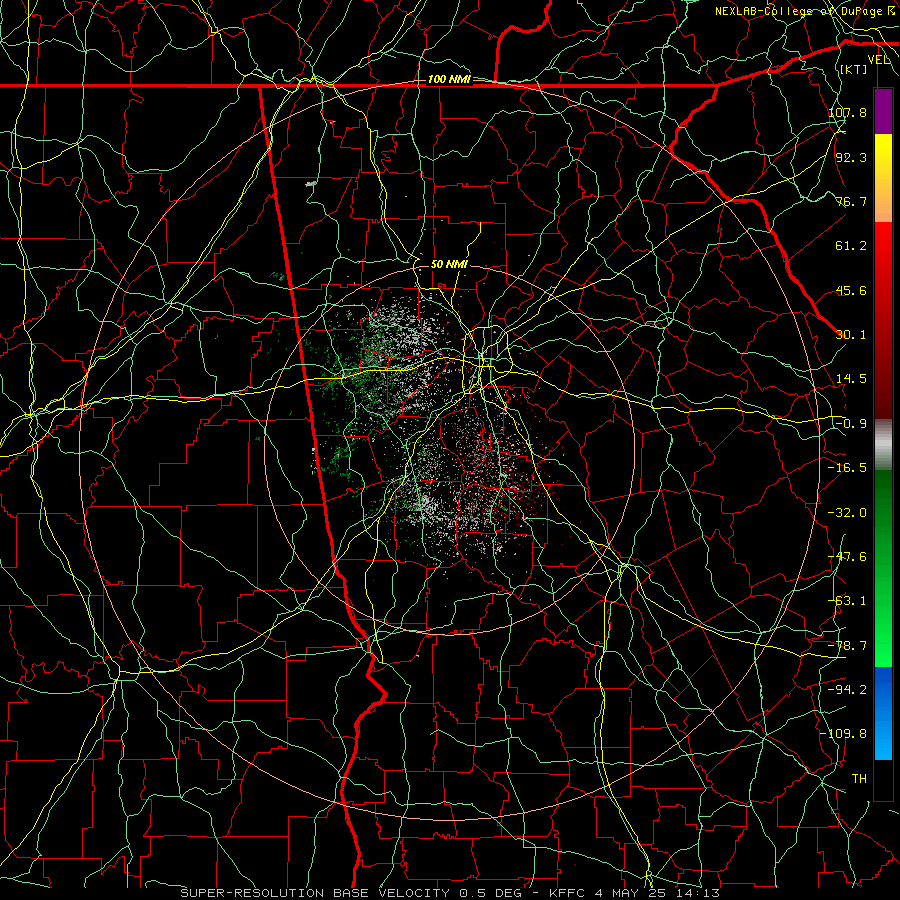This screenshot has width=900, height=900.
Task: Select the 30.1 velocity scale value
Action: tap(851, 335)
